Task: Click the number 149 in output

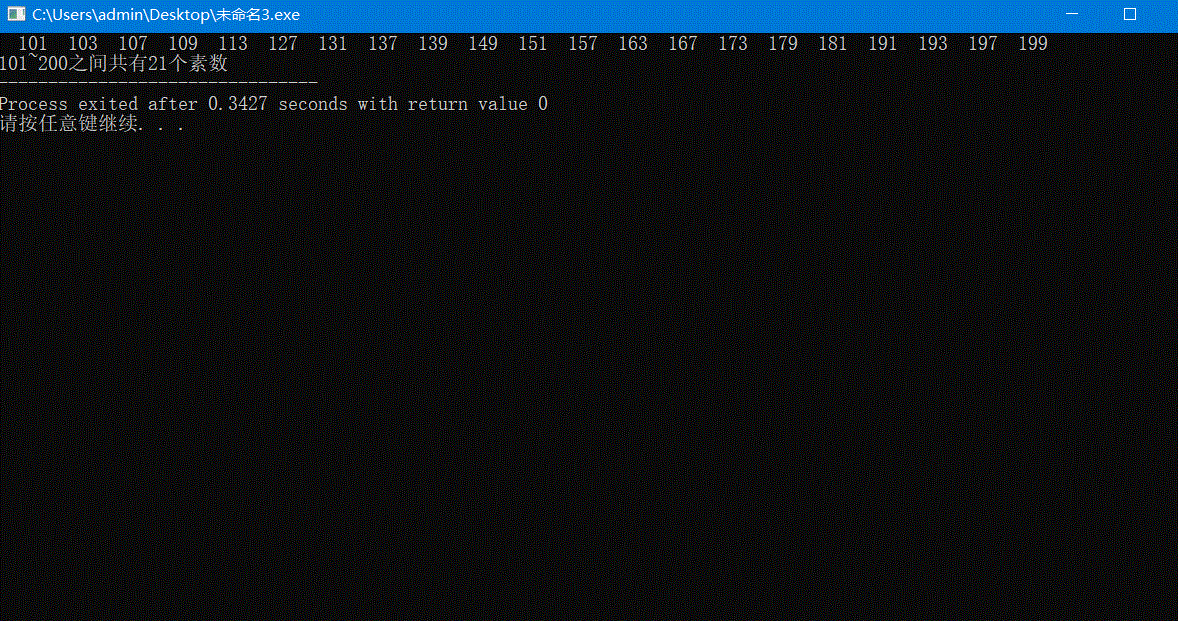Action: (483, 44)
